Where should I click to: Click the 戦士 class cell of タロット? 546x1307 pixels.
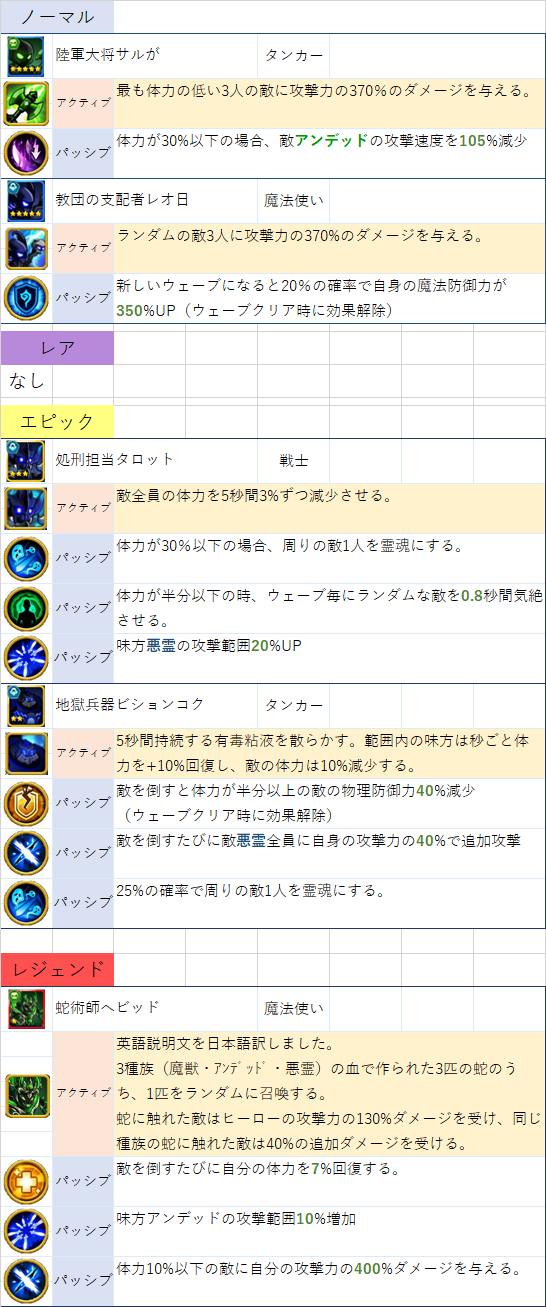294,459
